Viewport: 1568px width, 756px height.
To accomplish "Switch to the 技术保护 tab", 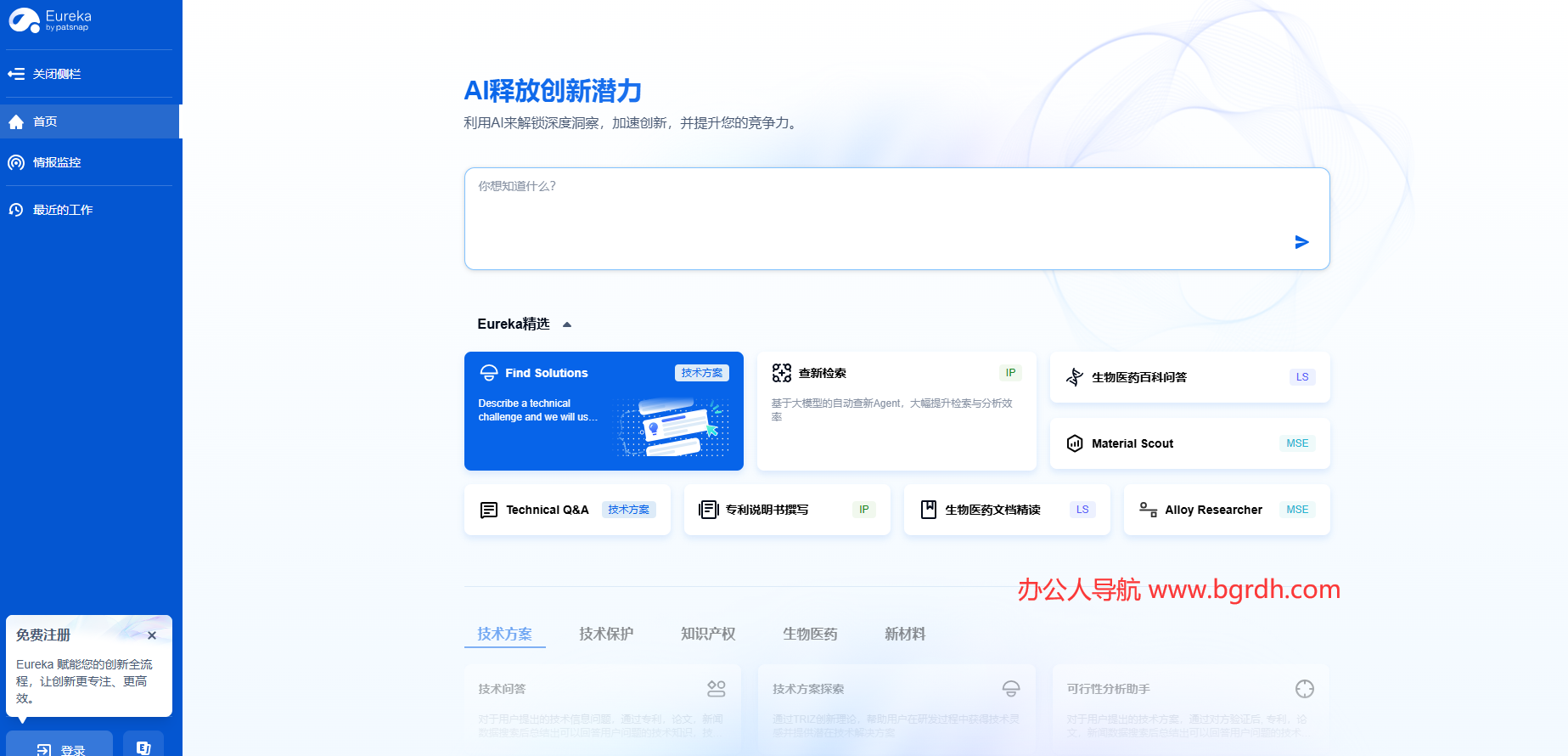I will [x=606, y=634].
